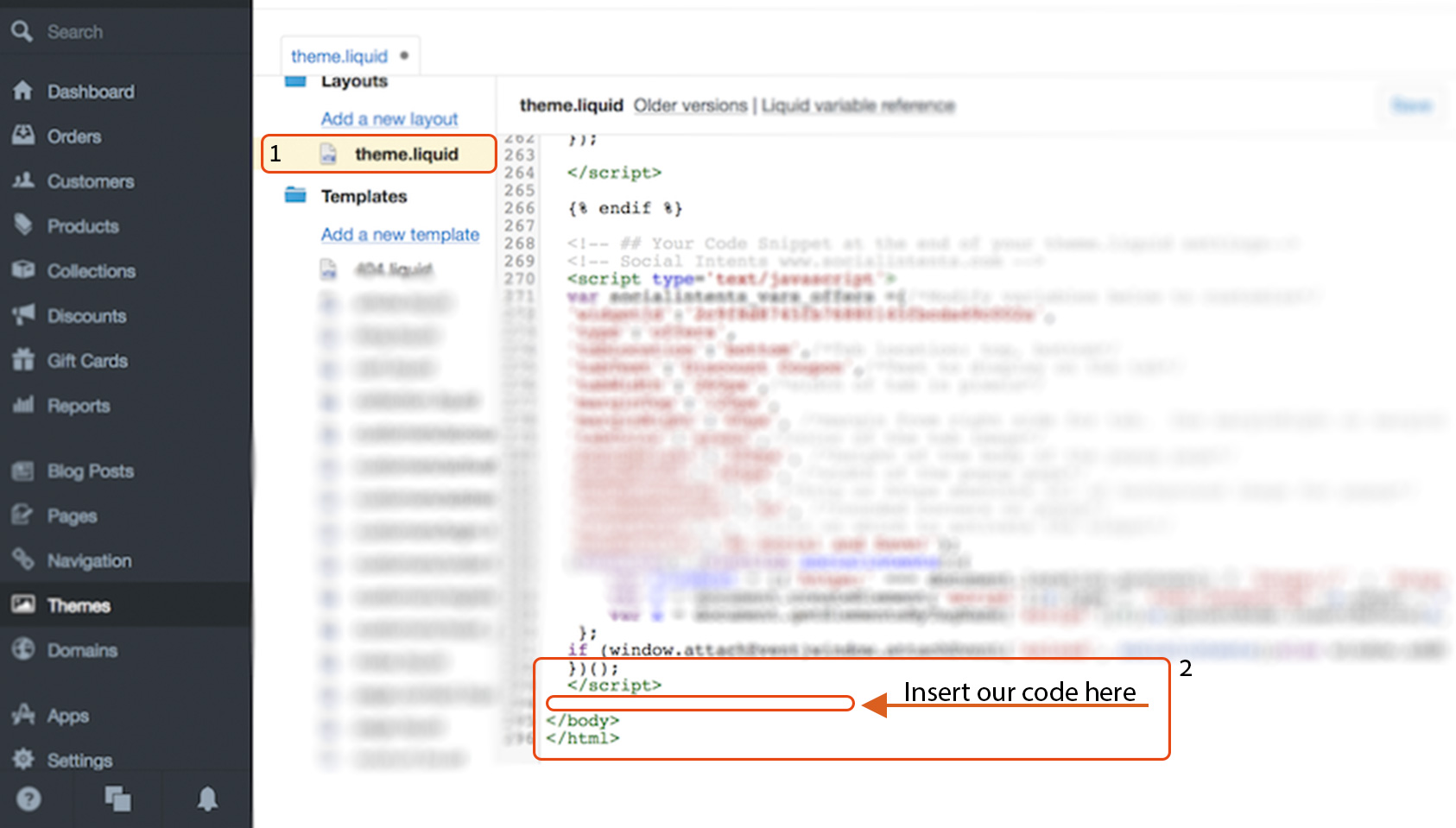Image resolution: width=1456 pixels, height=828 pixels.
Task: Click the 404.liquid file icon
Action: 328,269
